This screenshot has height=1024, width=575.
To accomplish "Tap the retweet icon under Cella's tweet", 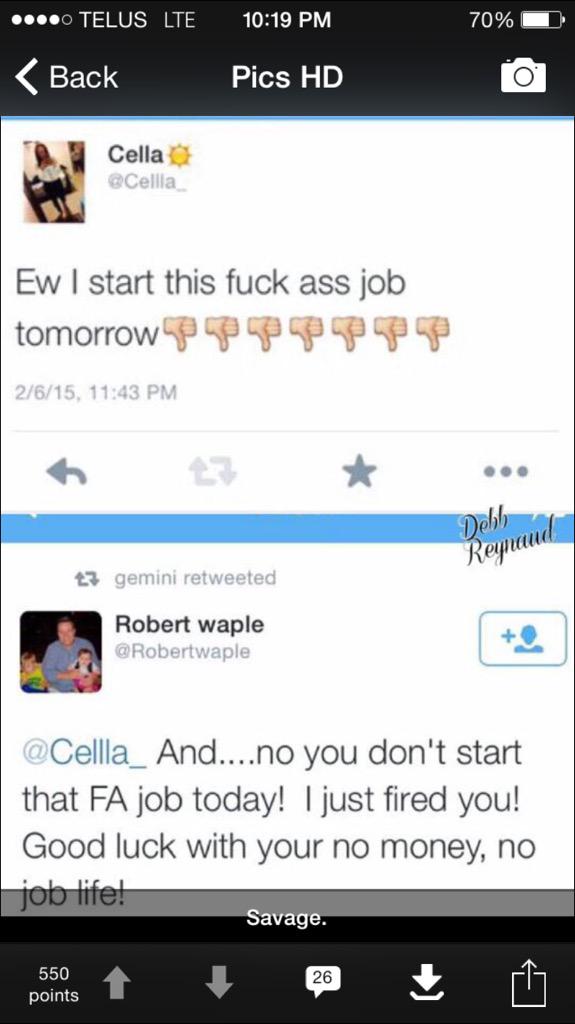I will click(213, 471).
